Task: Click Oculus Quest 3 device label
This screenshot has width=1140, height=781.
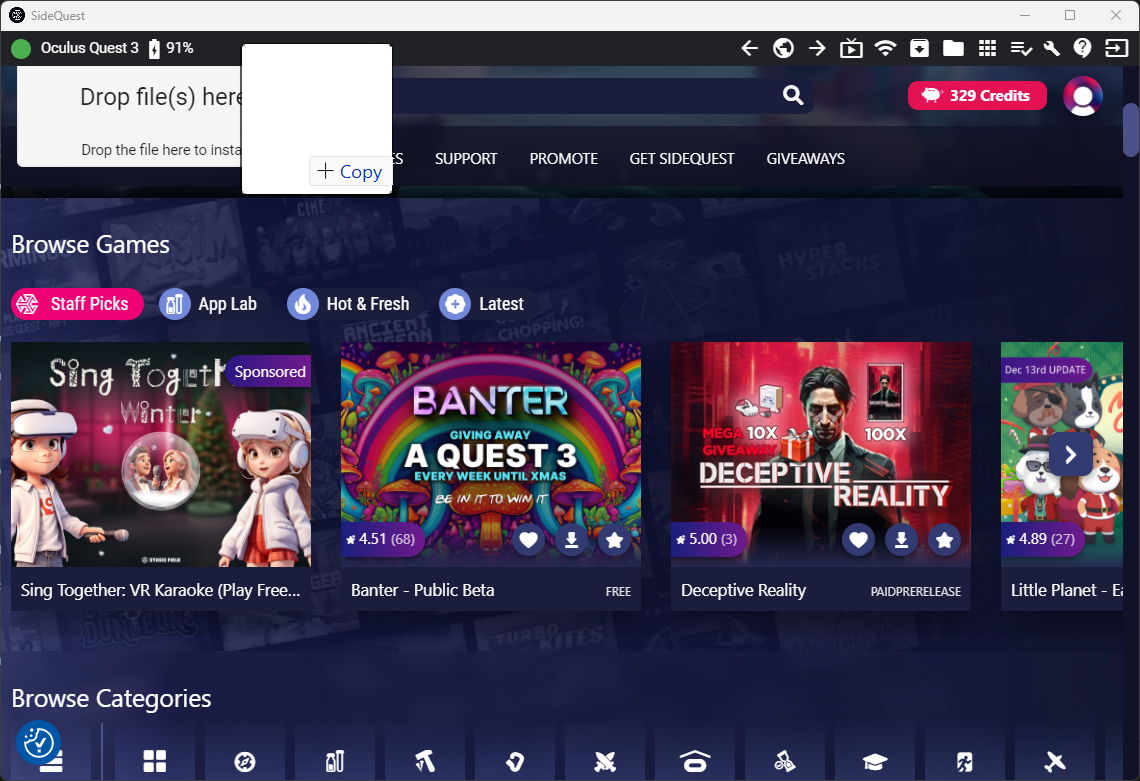Action: pyautogui.click(x=89, y=48)
